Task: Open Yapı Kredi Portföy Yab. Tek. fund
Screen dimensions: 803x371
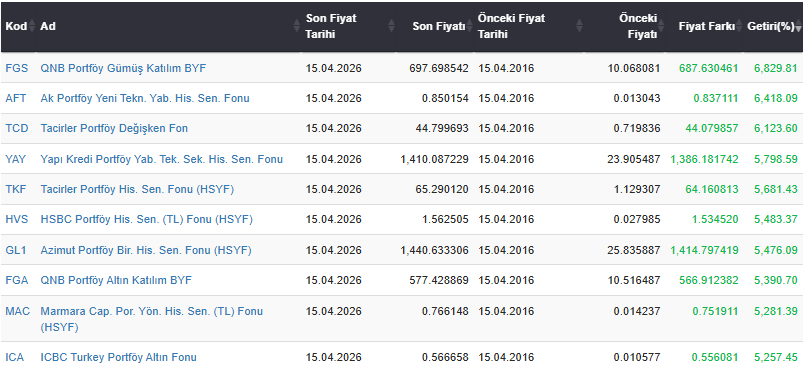Action: tap(161, 159)
